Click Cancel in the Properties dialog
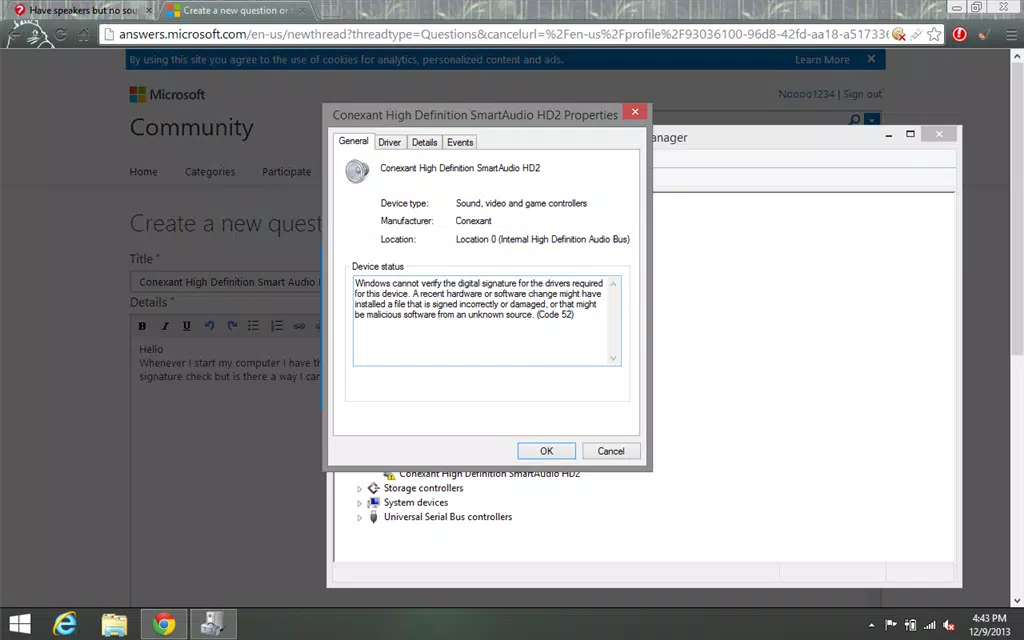Screen dimensions: 1024x640 [611, 451]
